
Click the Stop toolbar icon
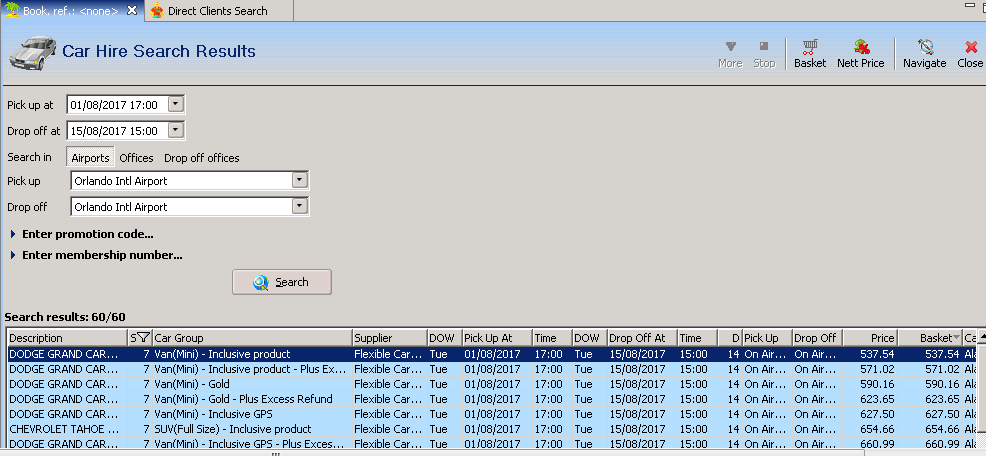tap(764, 54)
